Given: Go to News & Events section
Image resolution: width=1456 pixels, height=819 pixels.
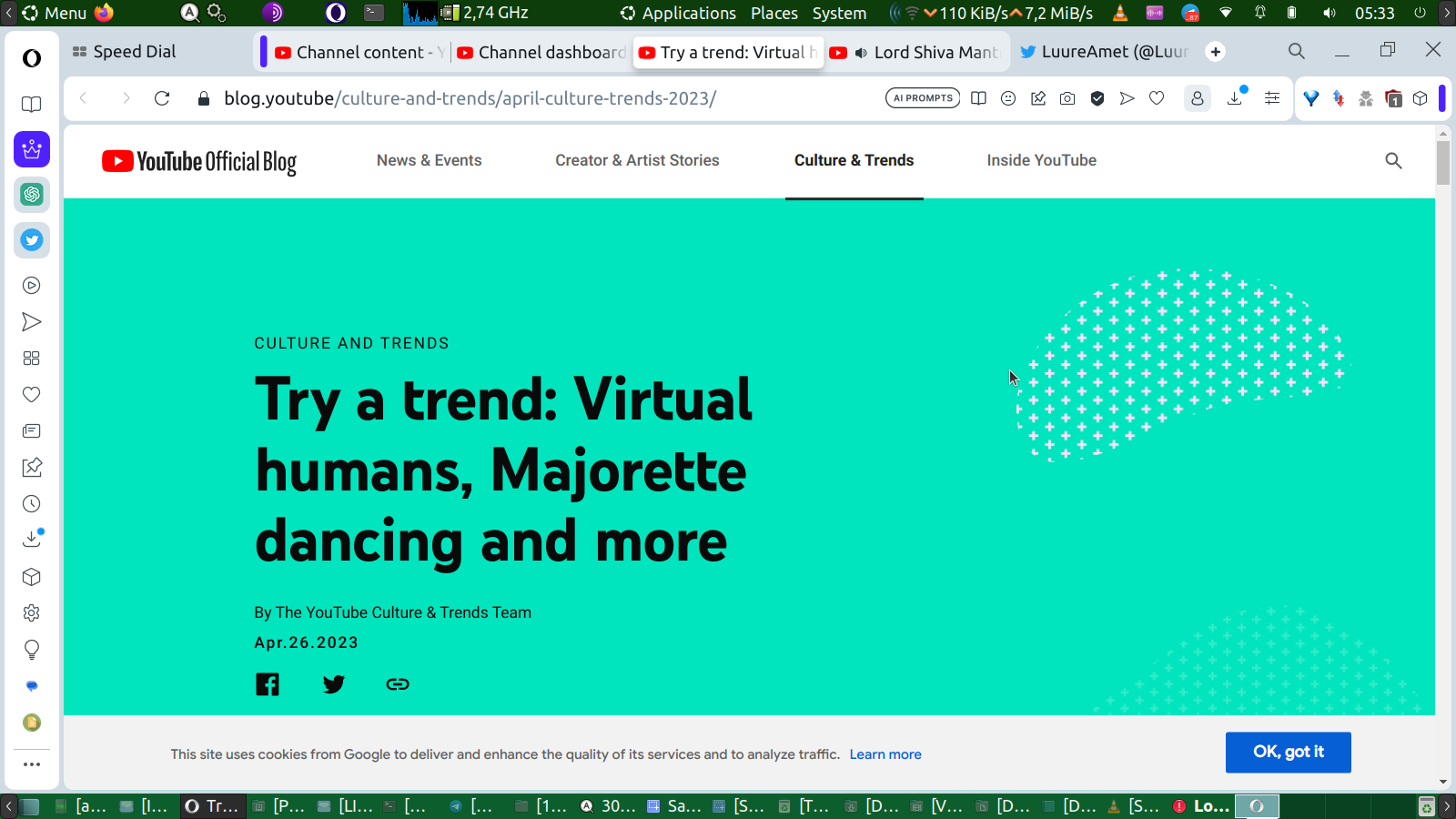Looking at the screenshot, I should click(430, 161).
